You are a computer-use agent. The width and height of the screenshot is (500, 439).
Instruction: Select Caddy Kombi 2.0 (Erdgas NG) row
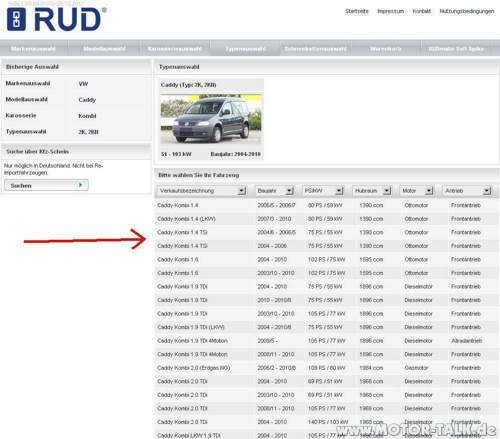point(327,368)
